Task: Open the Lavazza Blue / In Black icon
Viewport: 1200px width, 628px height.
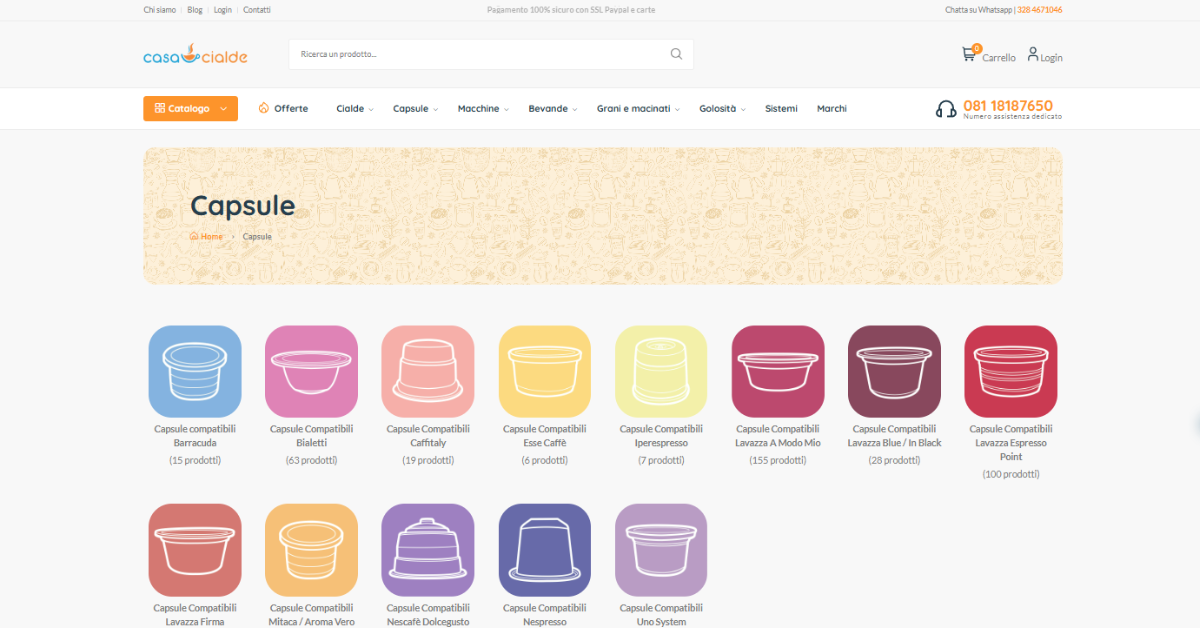Action: pyautogui.click(x=895, y=371)
